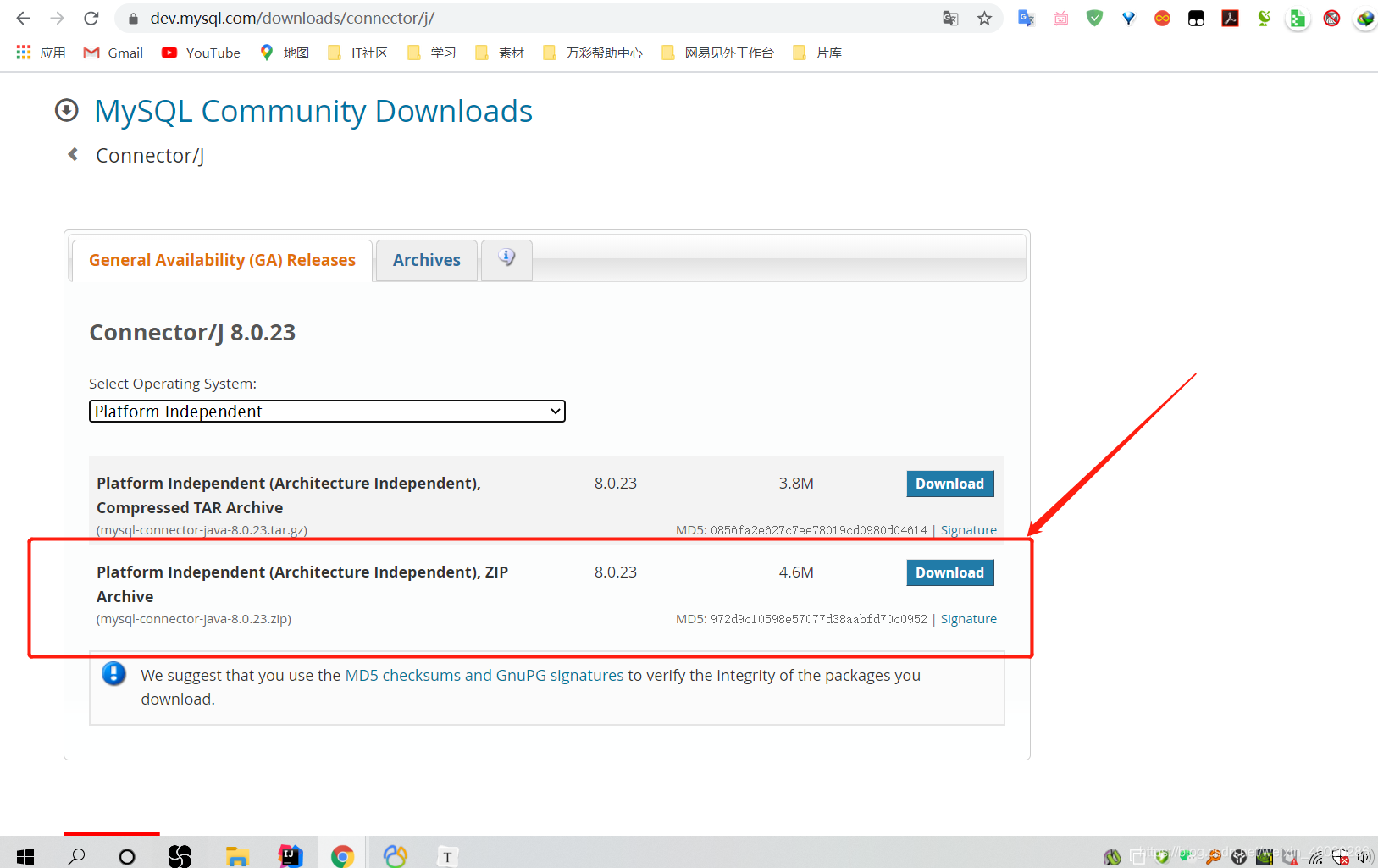Image resolution: width=1378 pixels, height=868 pixels.
Task: Open the black pinwheel app on taskbar
Action: tap(180, 856)
